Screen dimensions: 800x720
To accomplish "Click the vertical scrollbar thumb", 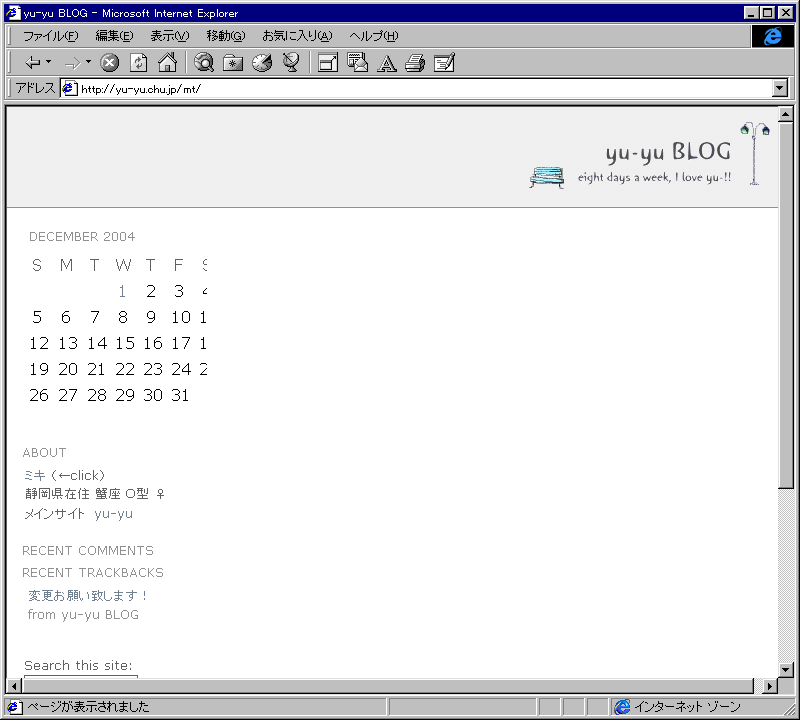I will coord(785,305).
